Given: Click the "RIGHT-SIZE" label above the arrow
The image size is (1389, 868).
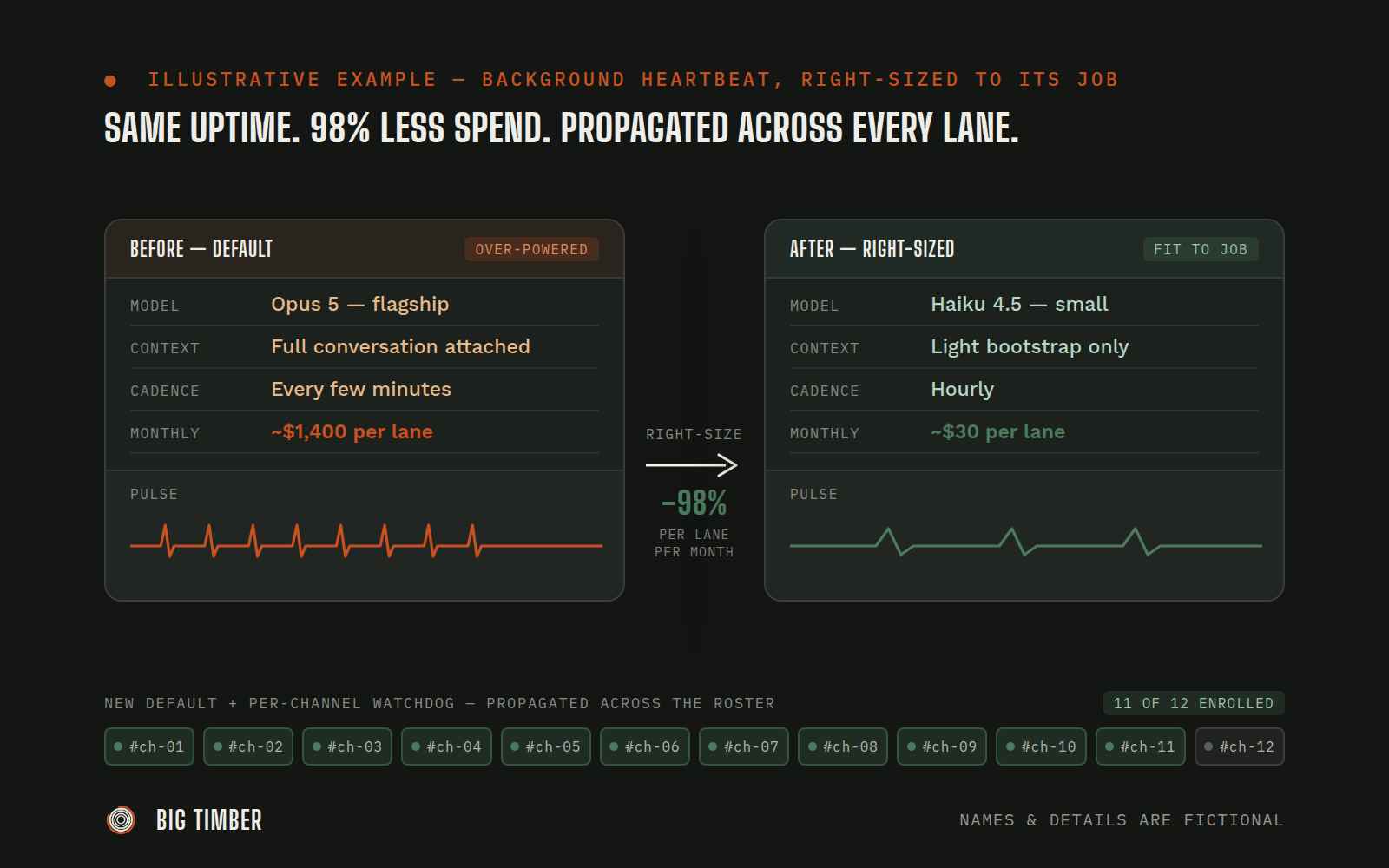Looking at the screenshot, I should pyautogui.click(x=694, y=434).
